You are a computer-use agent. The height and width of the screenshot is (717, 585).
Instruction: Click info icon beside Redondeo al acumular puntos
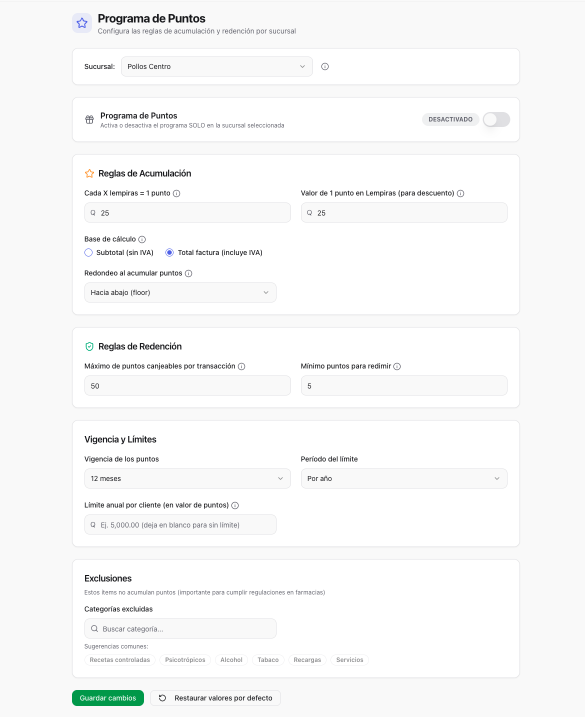point(188,273)
